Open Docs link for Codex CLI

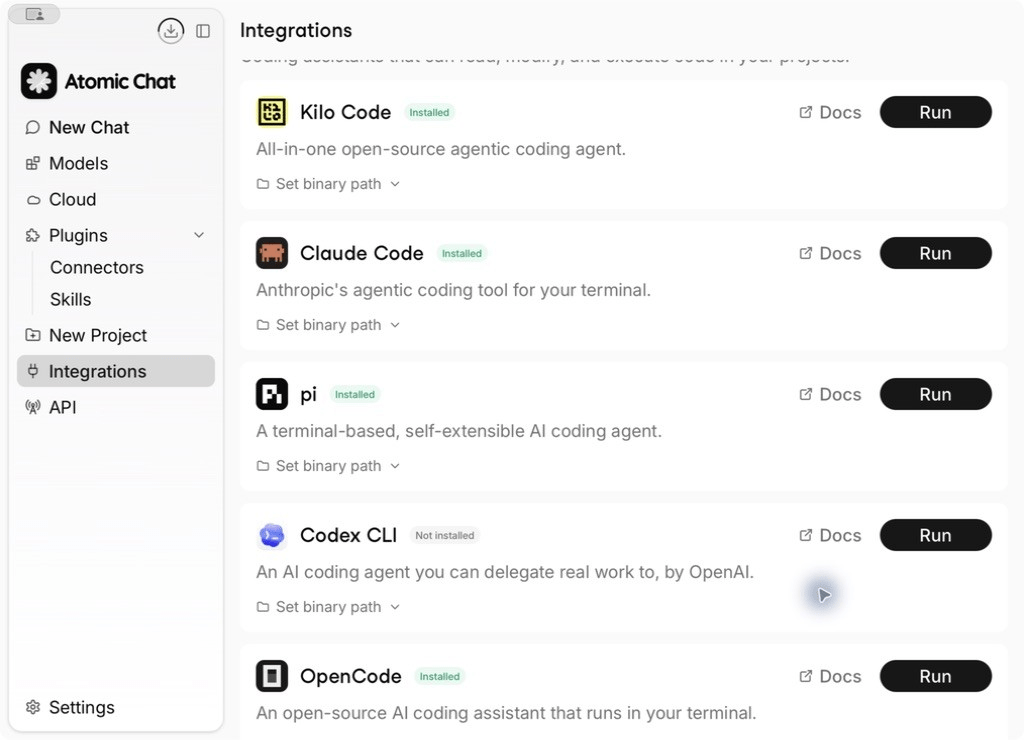[x=830, y=536]
